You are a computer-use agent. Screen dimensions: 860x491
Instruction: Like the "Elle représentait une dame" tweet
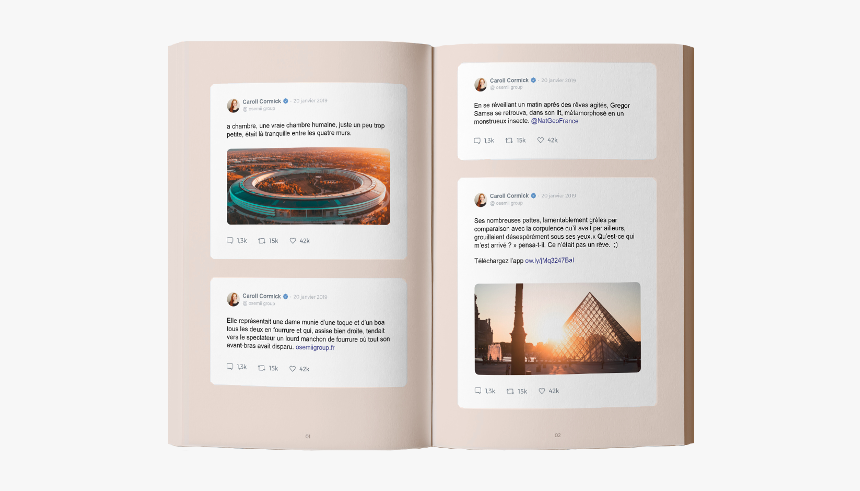tap(293, 369)
